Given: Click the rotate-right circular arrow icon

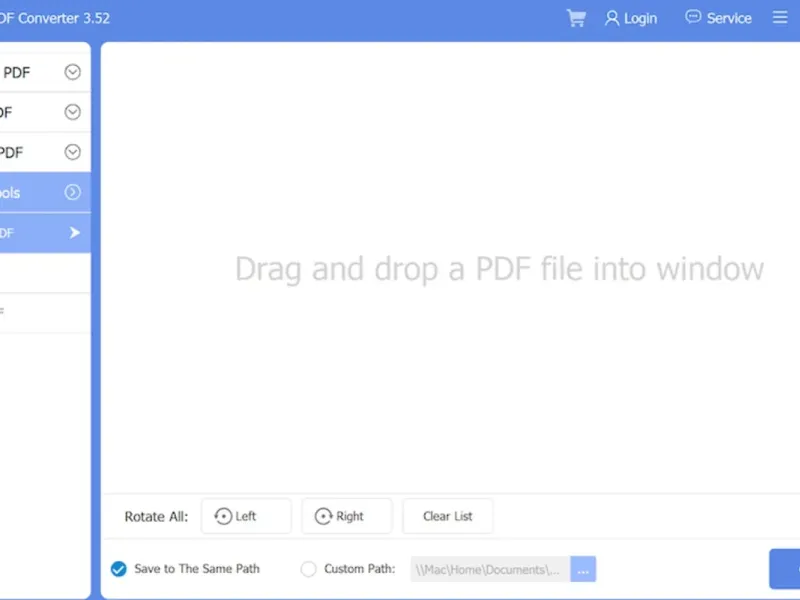Looking at the screenshot, I should pos(323,516).
